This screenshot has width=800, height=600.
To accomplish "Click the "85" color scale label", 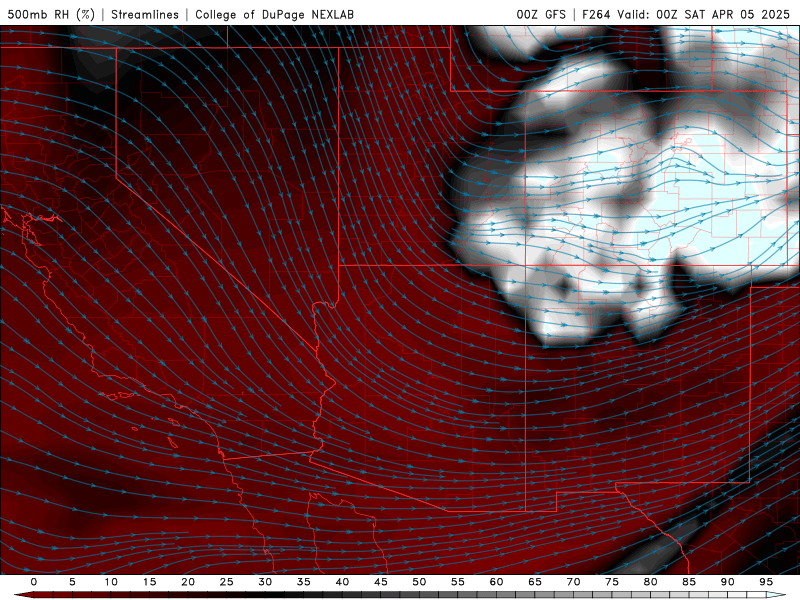I will tap(689, 582).
